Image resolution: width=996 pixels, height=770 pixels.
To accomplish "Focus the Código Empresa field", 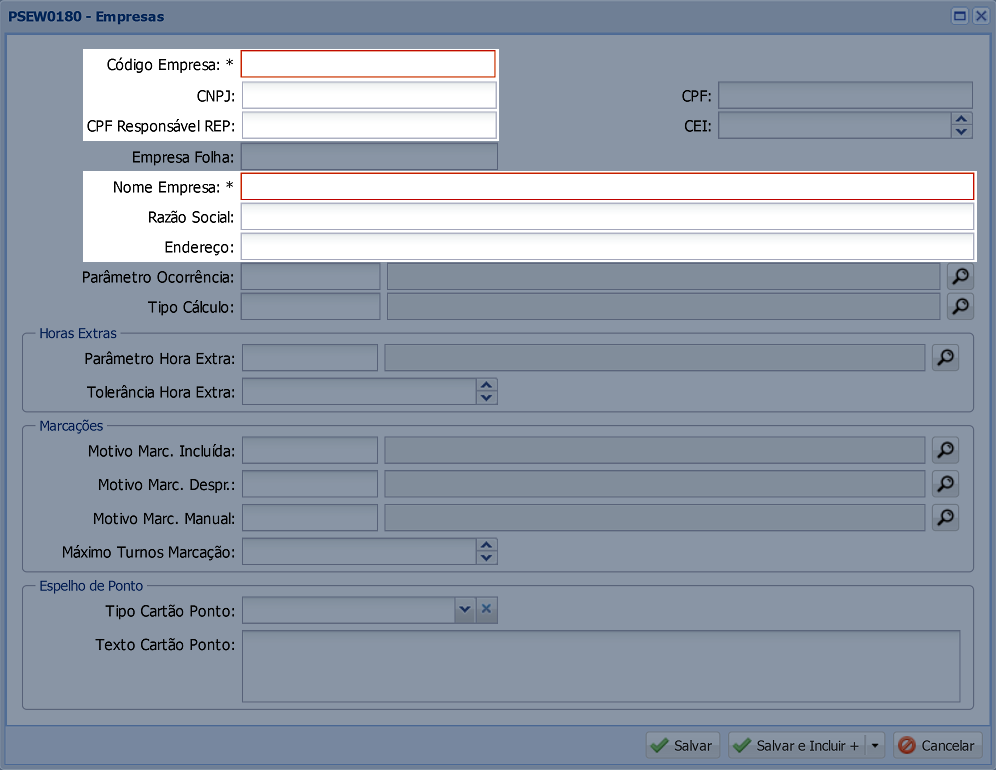I will click(368, 65).
